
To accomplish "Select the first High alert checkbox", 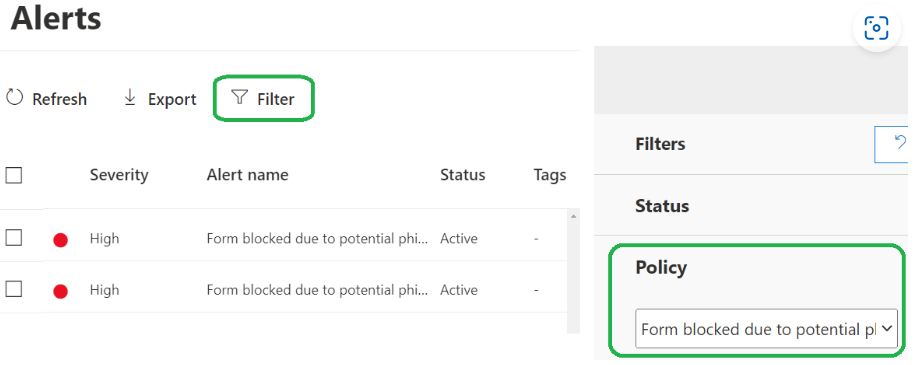I will [x=13, y=238].
